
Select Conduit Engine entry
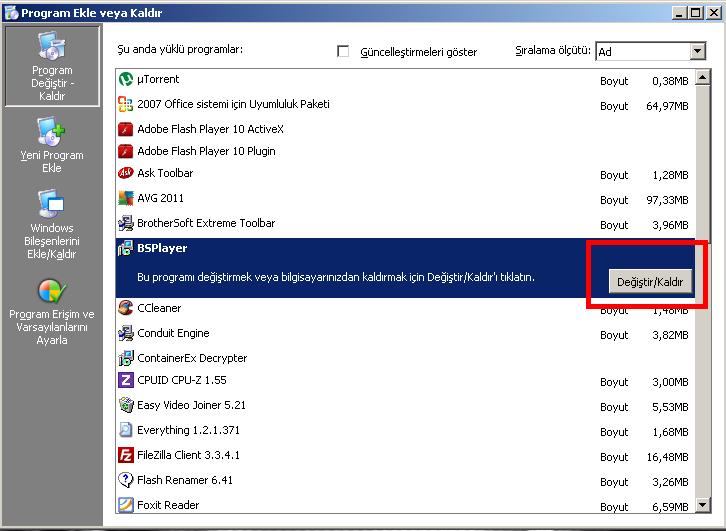[x=405, y=334]
